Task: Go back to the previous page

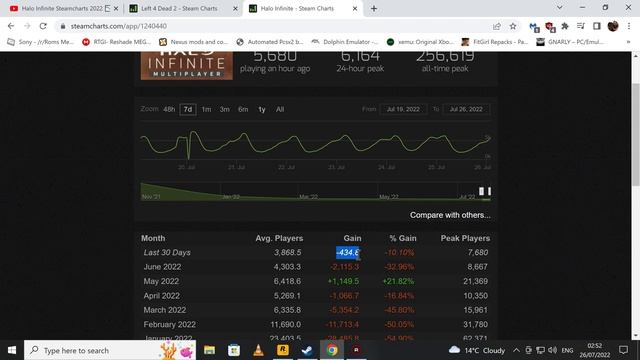Action: (x=11, y=26)
